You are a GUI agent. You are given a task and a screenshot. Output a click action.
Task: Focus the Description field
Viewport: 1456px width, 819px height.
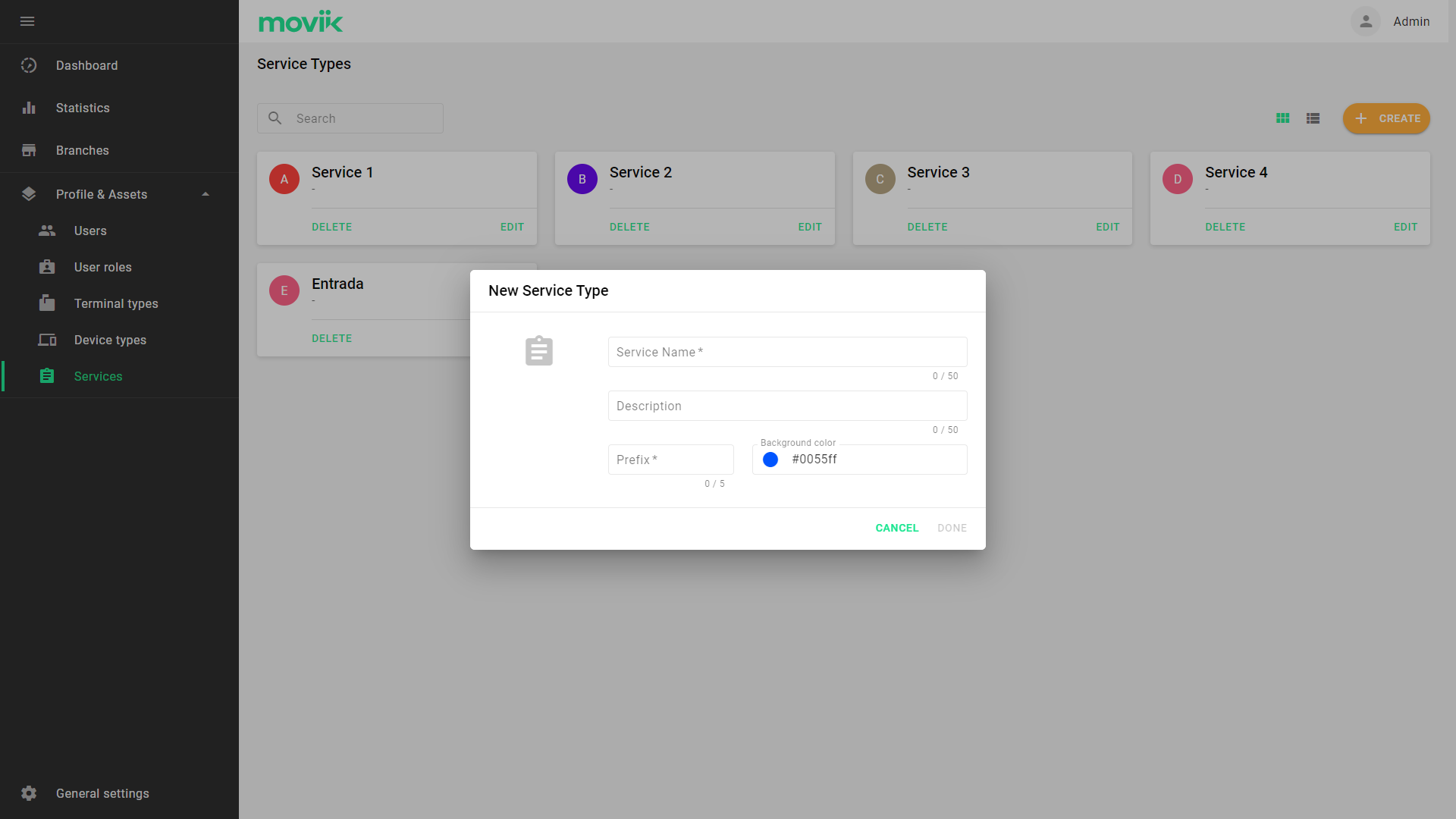click(x=787, y=406)
